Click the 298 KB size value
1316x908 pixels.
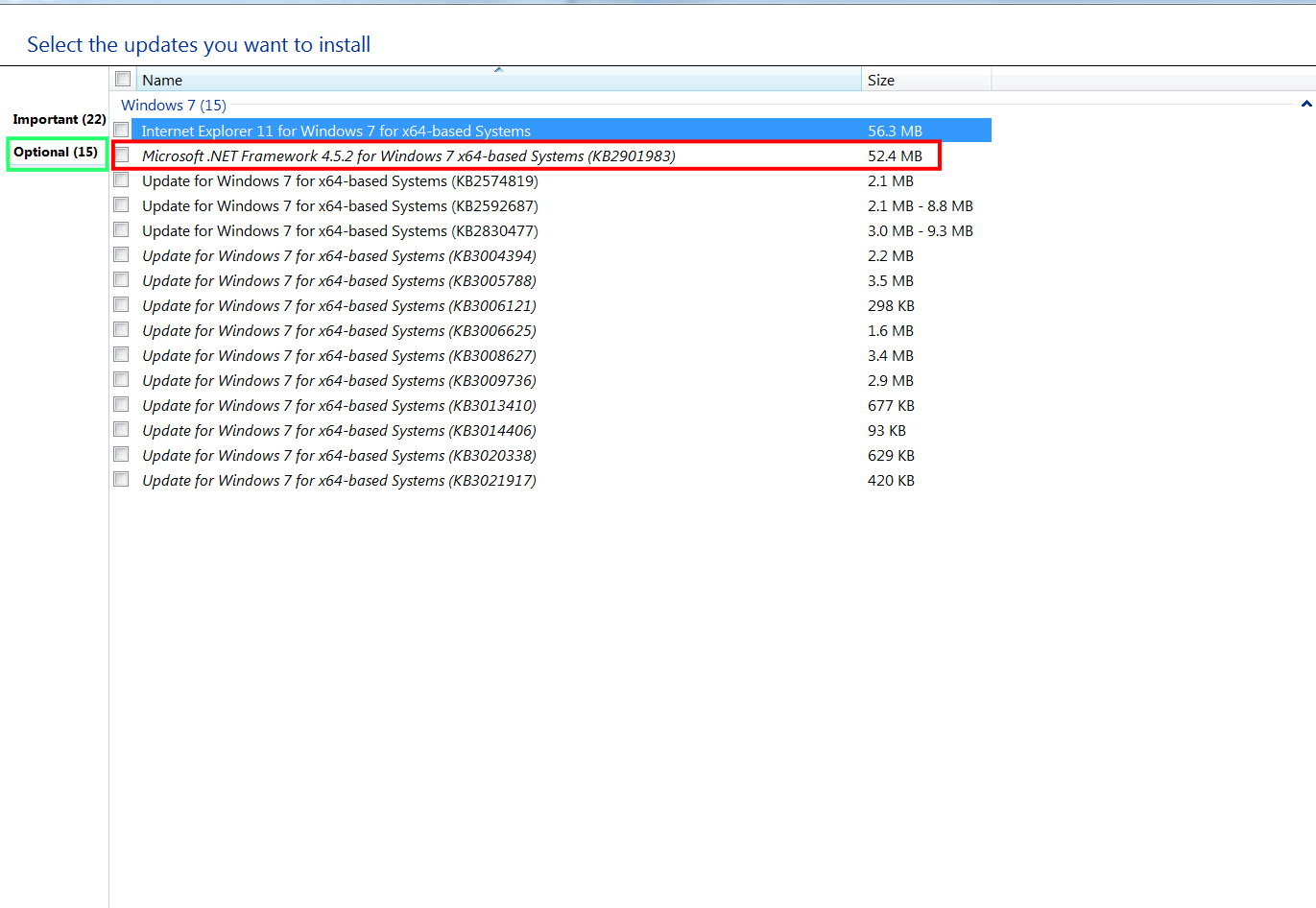tap(891, 305)
